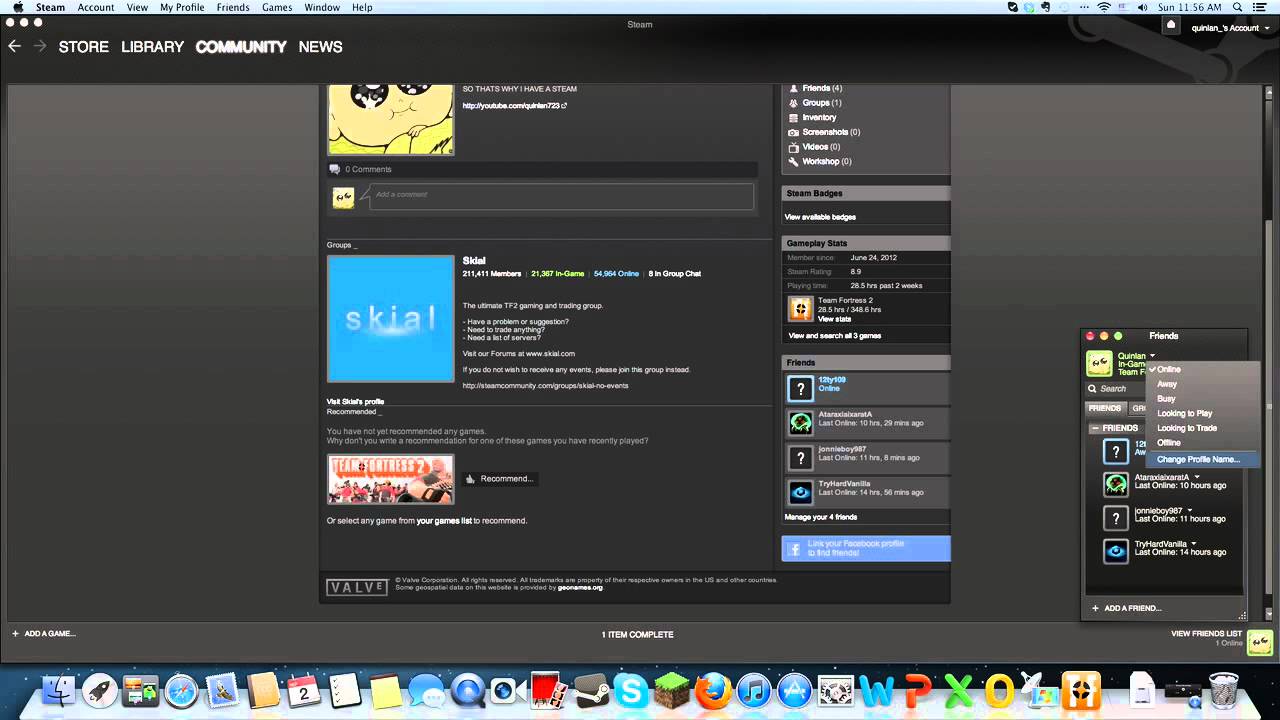Click the Valve logo in footer
The width and height of the screenshot is (1280, 720).
click(357, 587)
